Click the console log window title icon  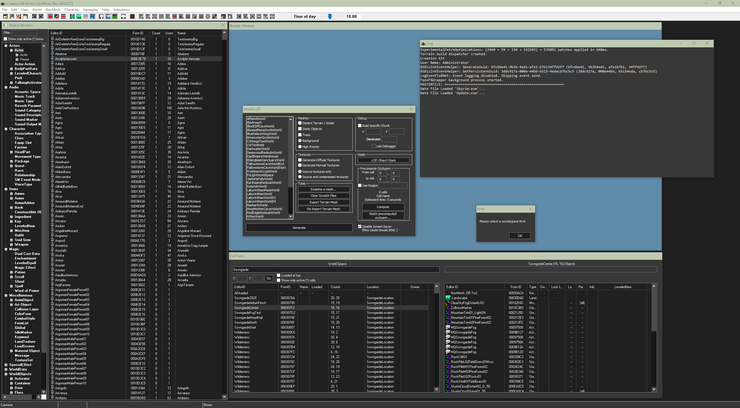[424, 44]
